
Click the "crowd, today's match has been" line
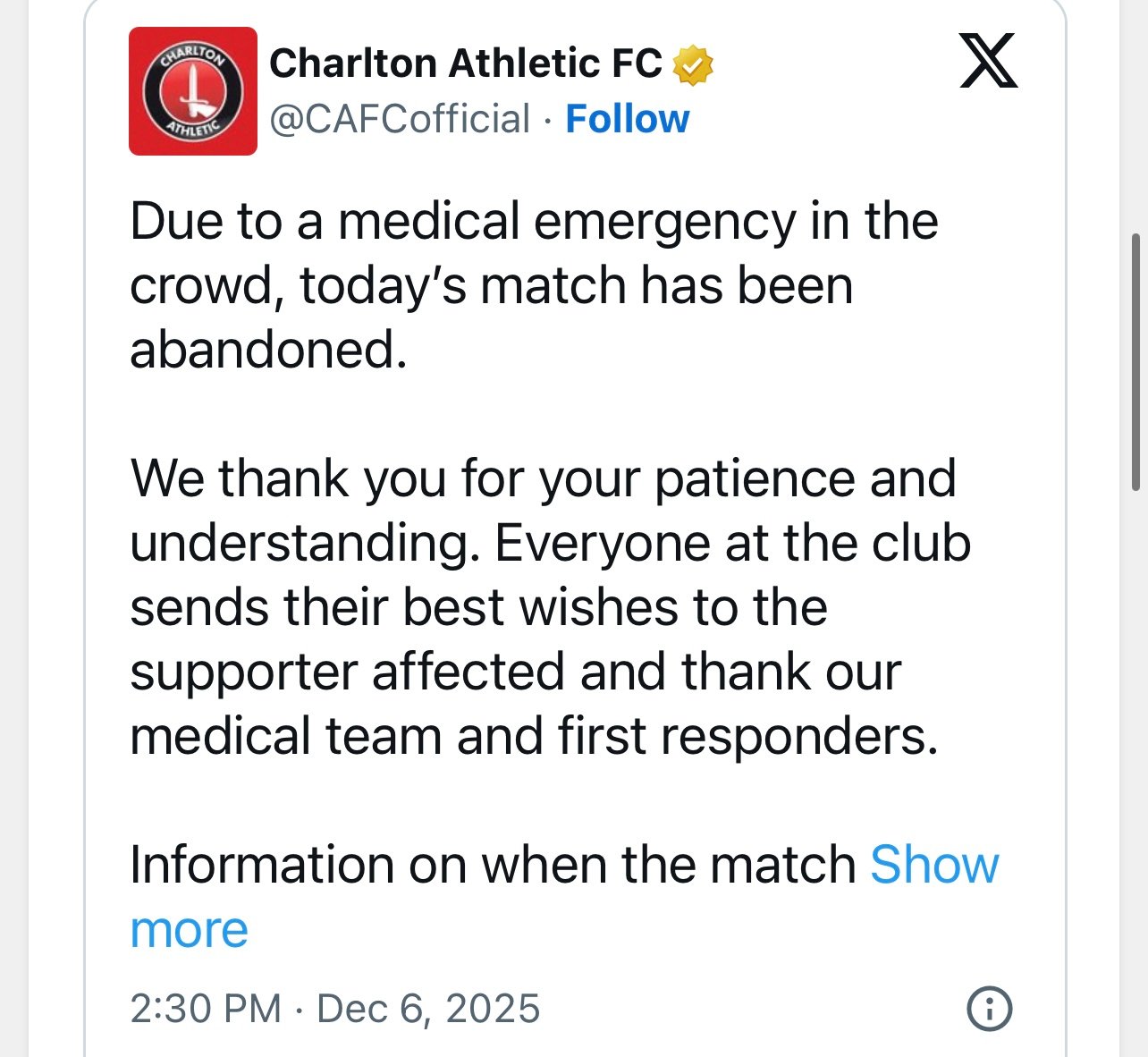[x=491, y=286]
